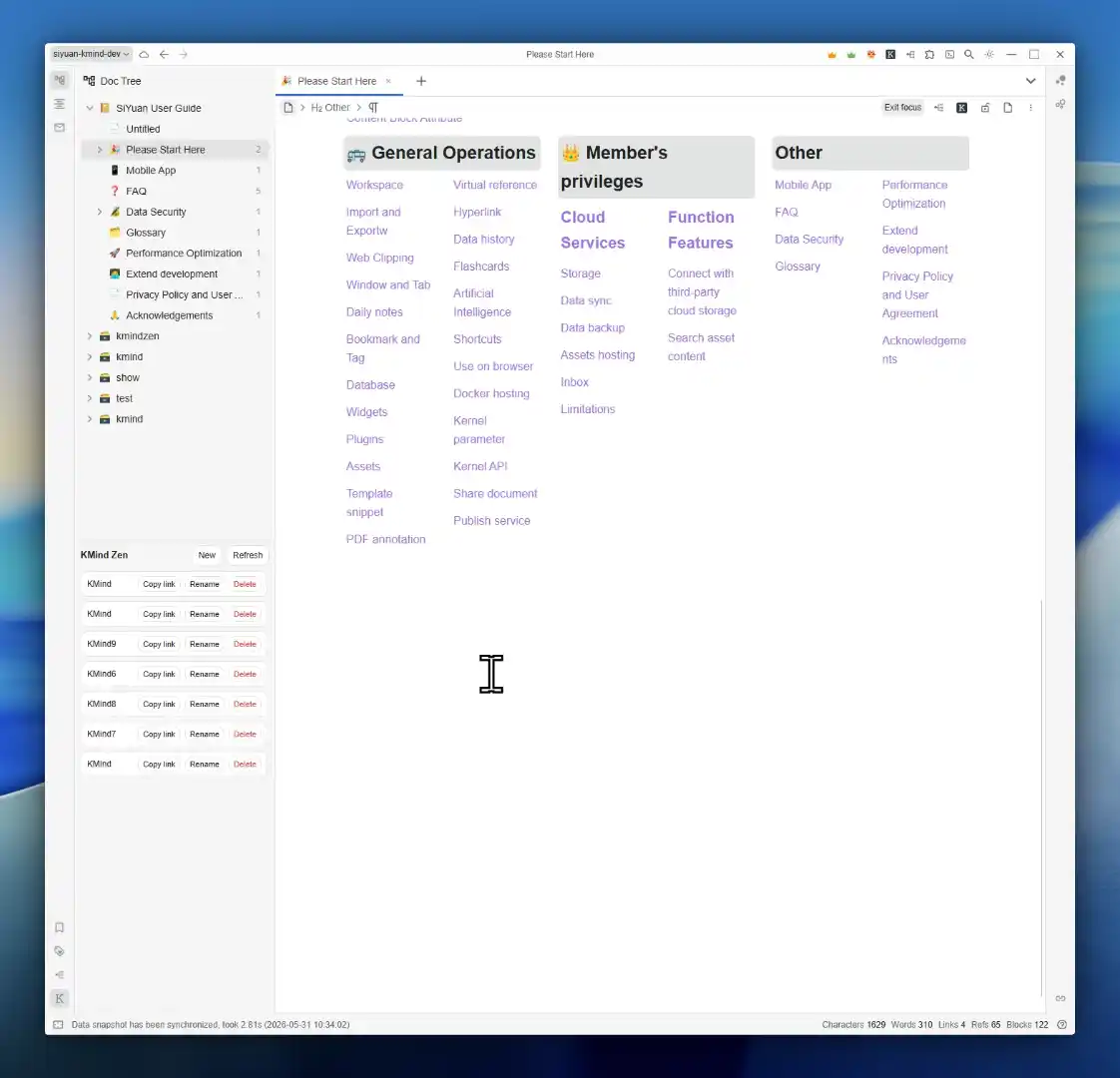Open the workspace siyuan-kmind-dev dropdown
The width and height of the screenshot is (1120, 1078).
point(91,54)
